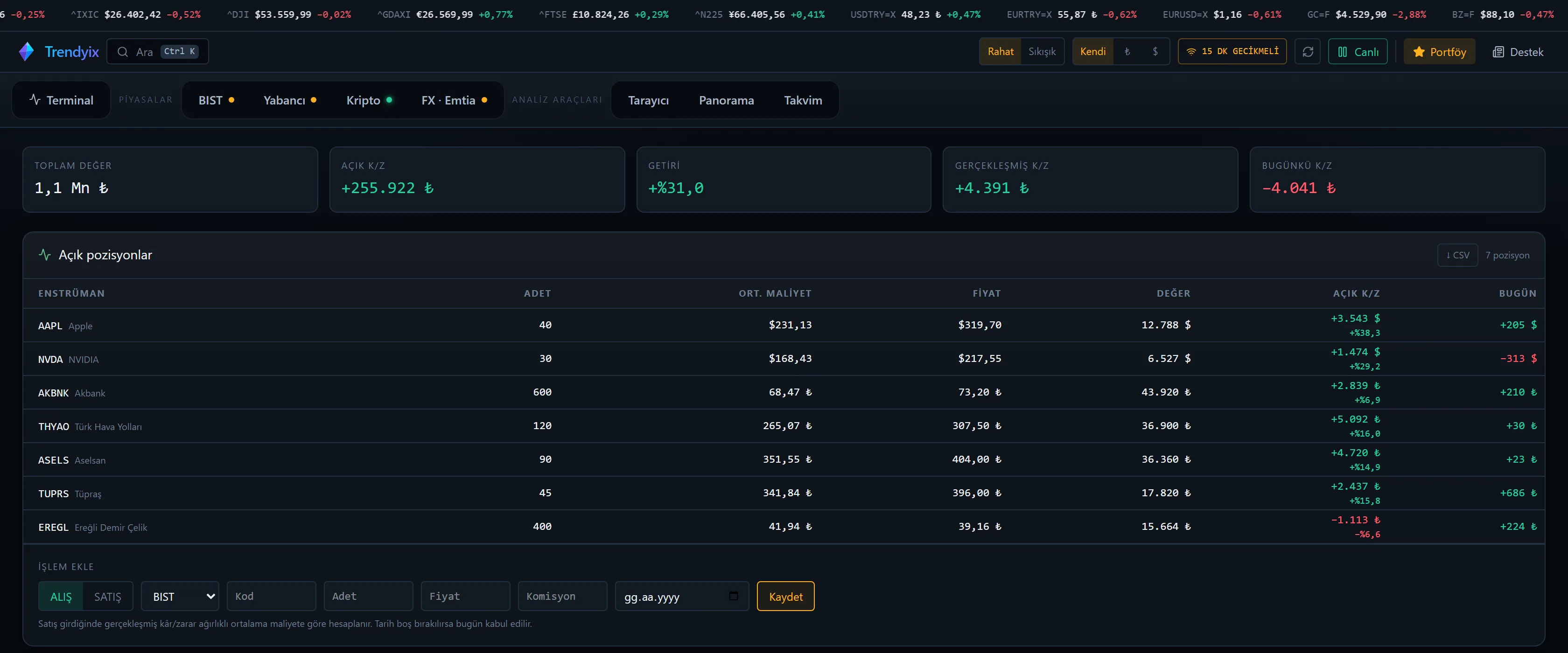The width and height of the screenshot is (1568, 653).
Task: Click the Komisyon input field
Action: pos(562,597)
